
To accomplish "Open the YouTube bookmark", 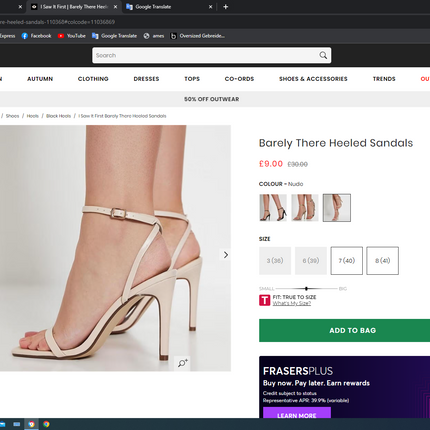I will pos(72,36).
